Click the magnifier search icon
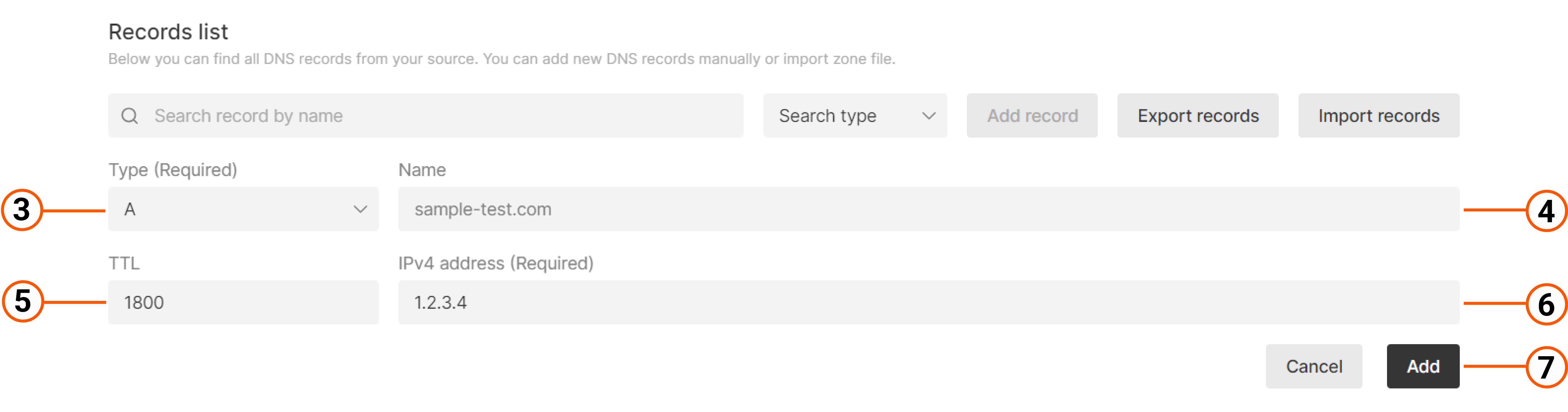This screenshot has width=1568, height=412. coord(129,116)
